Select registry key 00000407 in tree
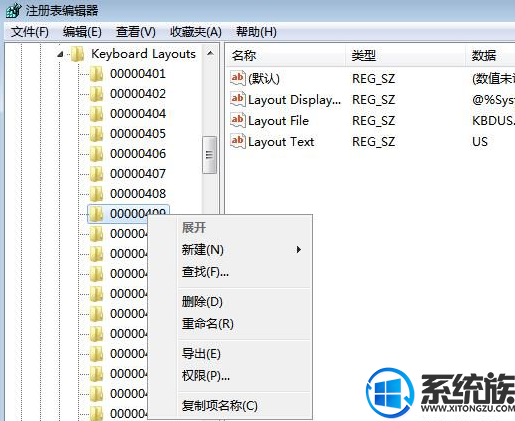This screenshot has height=421, width=515. pyautogui.click(x=138, y=174)
